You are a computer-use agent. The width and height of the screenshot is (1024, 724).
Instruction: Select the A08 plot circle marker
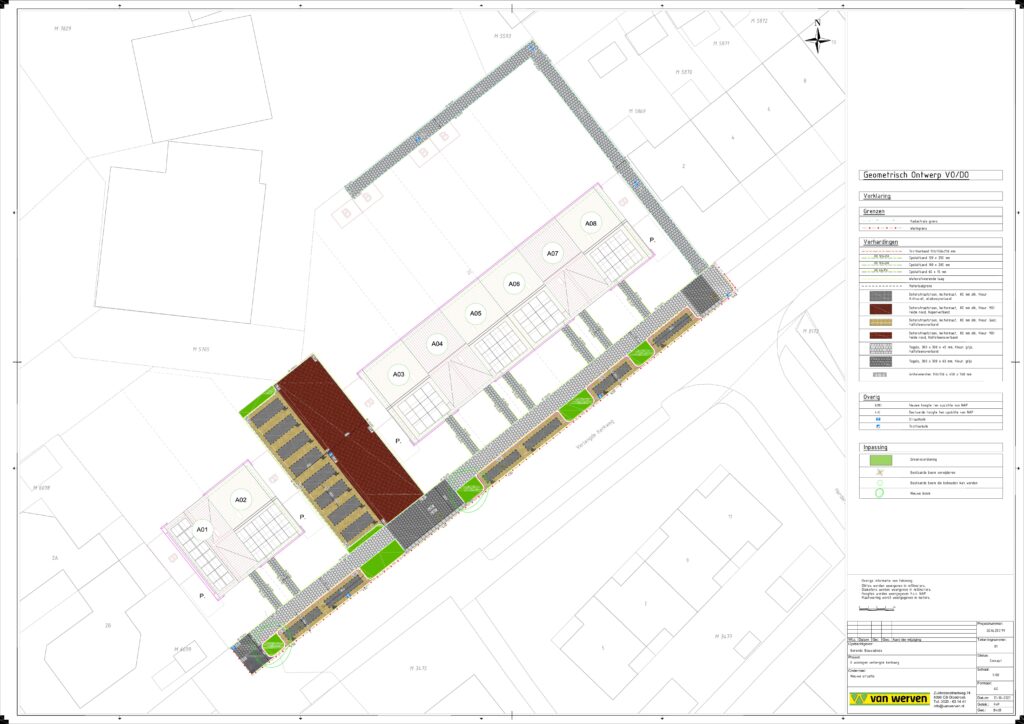[x=591, y=225]
